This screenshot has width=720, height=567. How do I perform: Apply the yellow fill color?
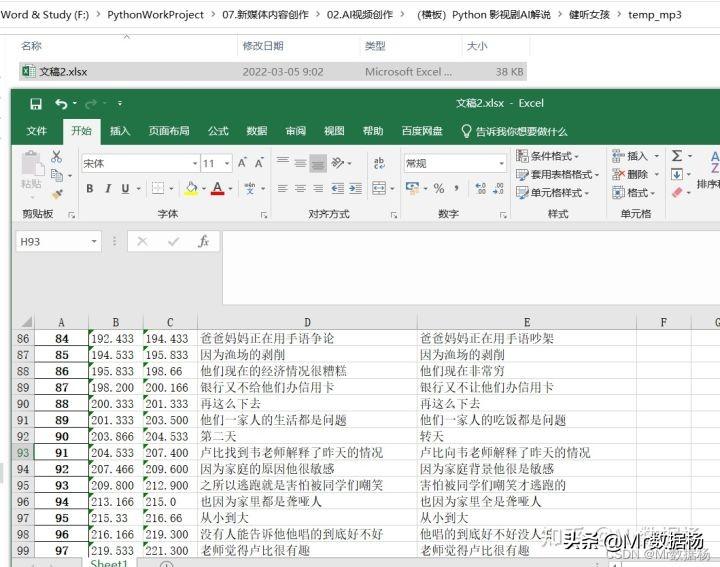point(191,189)
